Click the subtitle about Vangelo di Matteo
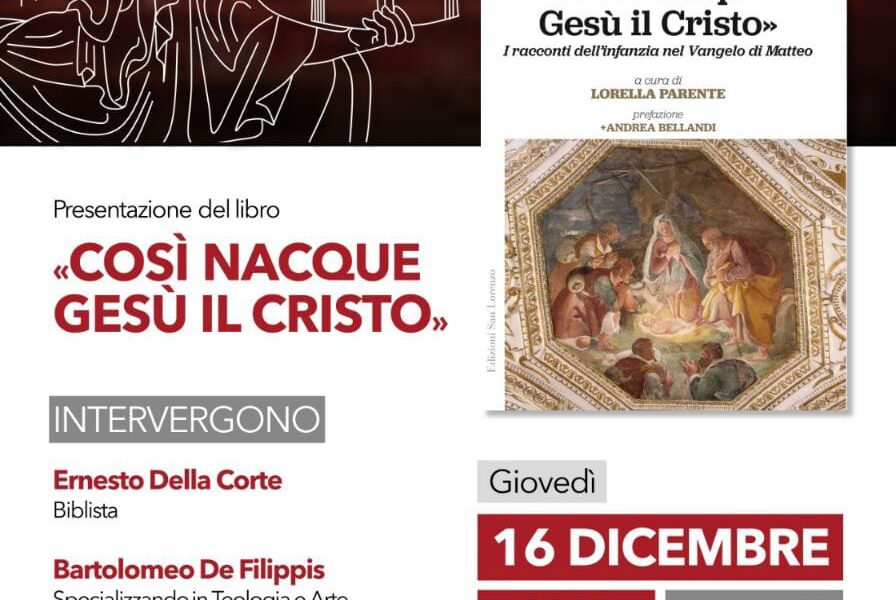The width and height of the screenshot is (896, 600). pyautogui.click(x=658, y=51)
